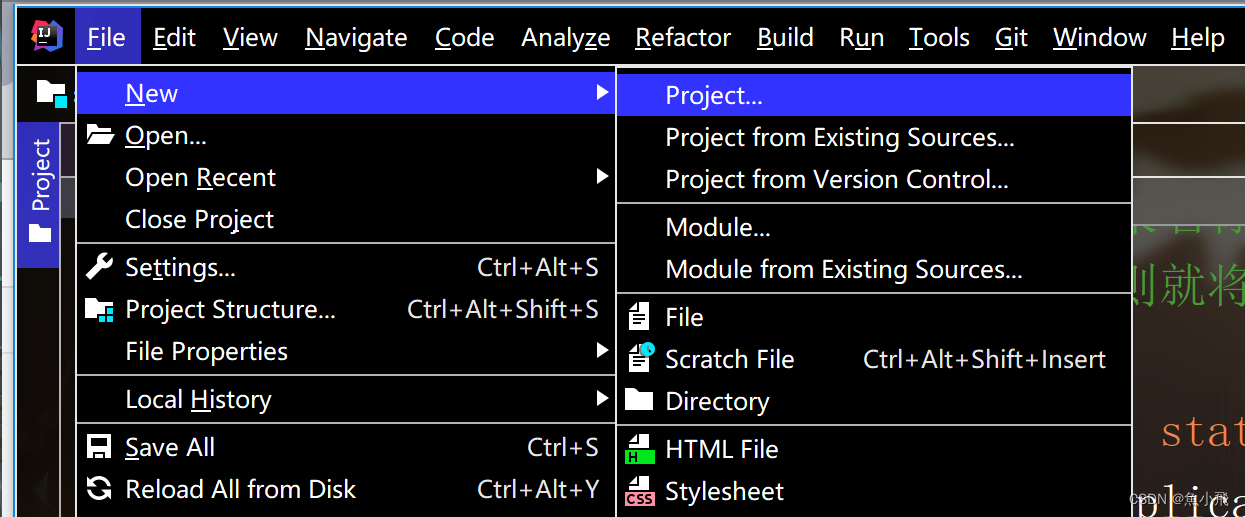Expand the File Properties submenu arrow

click(602, 351)
